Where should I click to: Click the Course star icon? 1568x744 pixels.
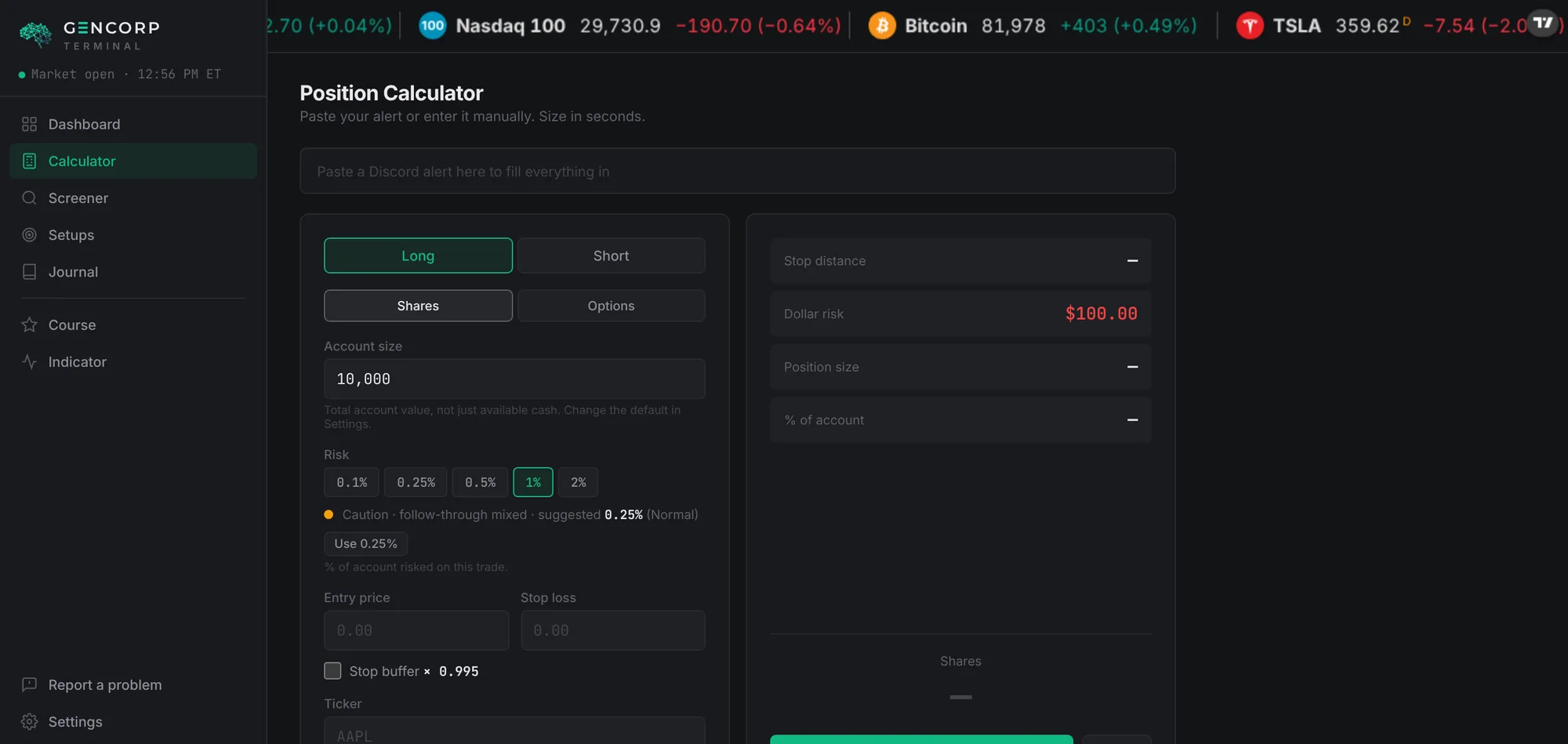29,325
